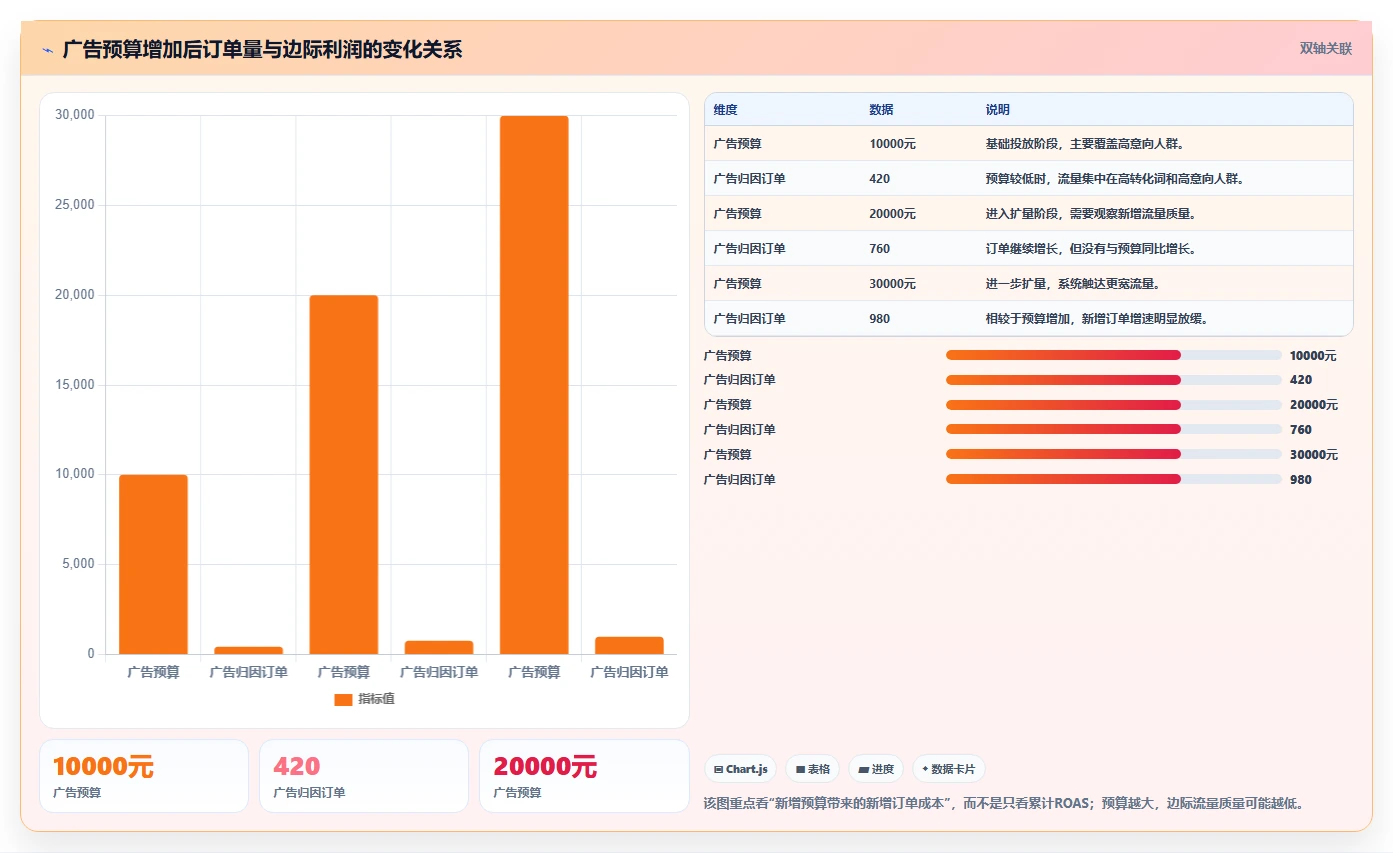Click the progress bar beside value 980
Image resolution: width=1393 pixels, height=853 pixels.
[1113, 479]
